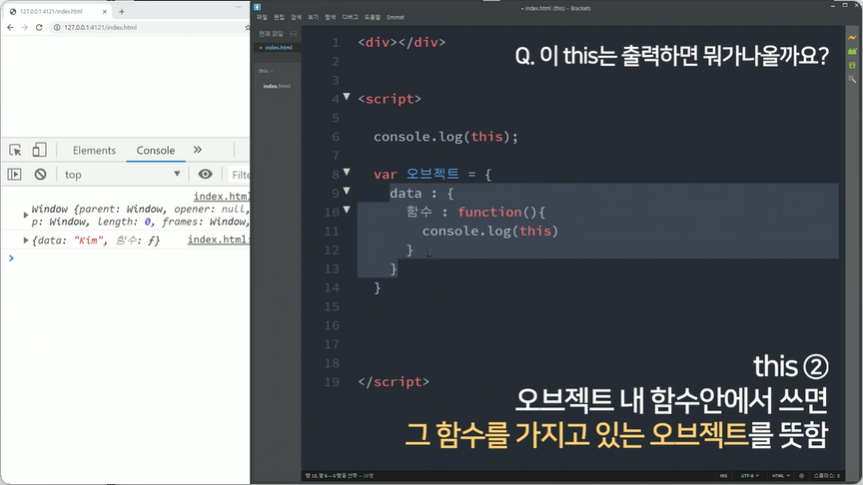The image size is (863, 485).
Task: Open index.html link beside Kim object log
Action: (x=219, y=239)
